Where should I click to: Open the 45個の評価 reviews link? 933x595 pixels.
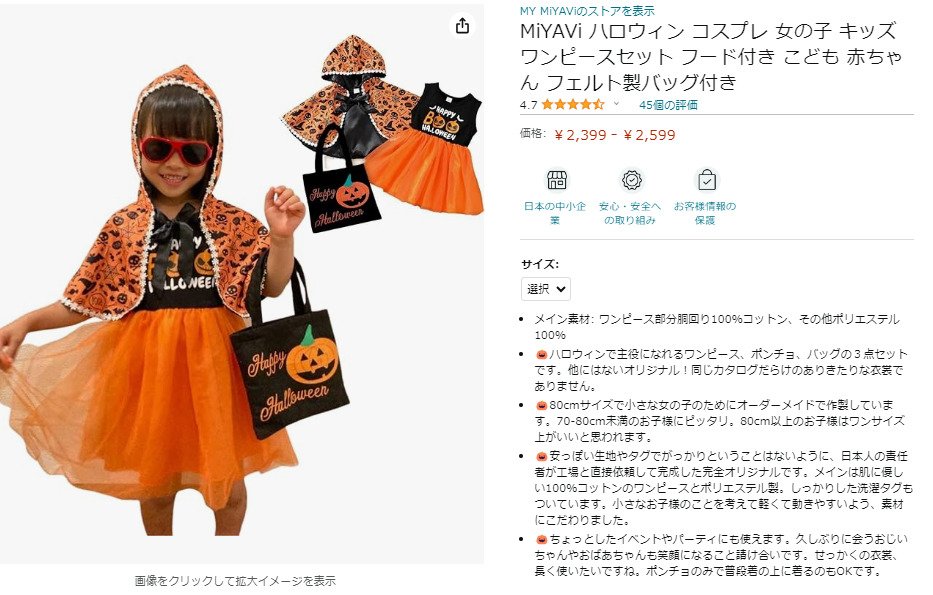click(x=668, y=105)
